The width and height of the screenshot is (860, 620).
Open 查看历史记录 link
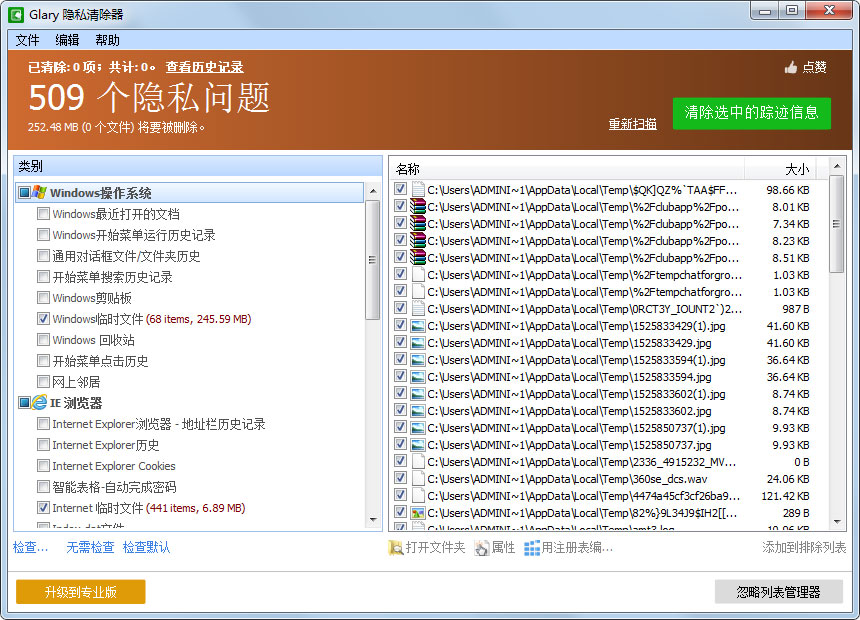click(x=205, y=67)
